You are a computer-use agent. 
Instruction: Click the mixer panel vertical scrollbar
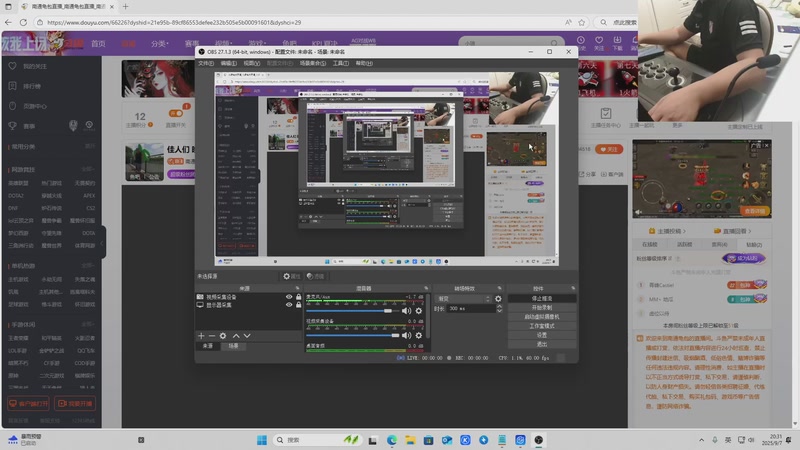tap(428, 316)
